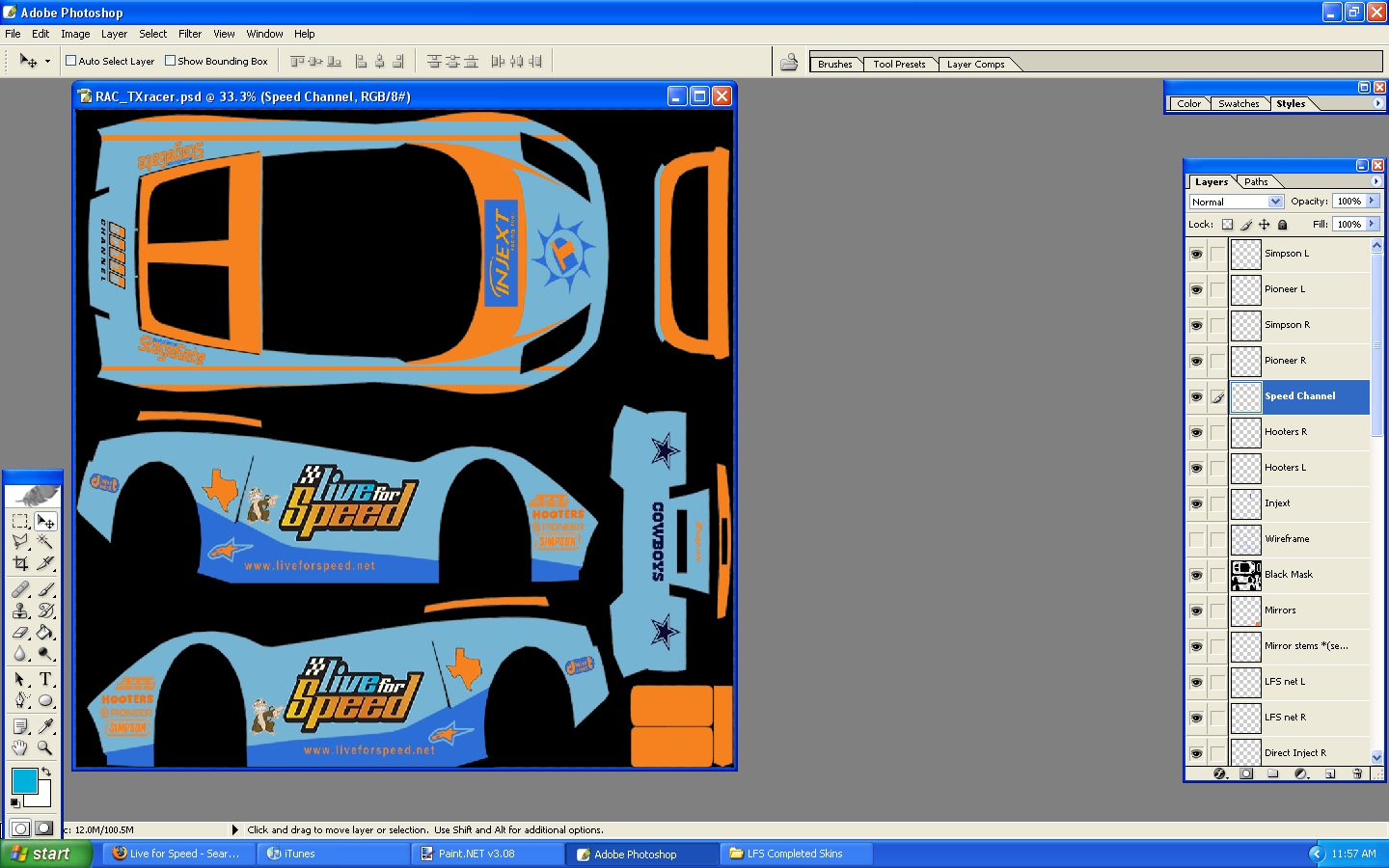Image resolution: width=1389 pixels, height=868 pixels.
Task: Open the Windows Start menu
Action: (x=46, y=854)
